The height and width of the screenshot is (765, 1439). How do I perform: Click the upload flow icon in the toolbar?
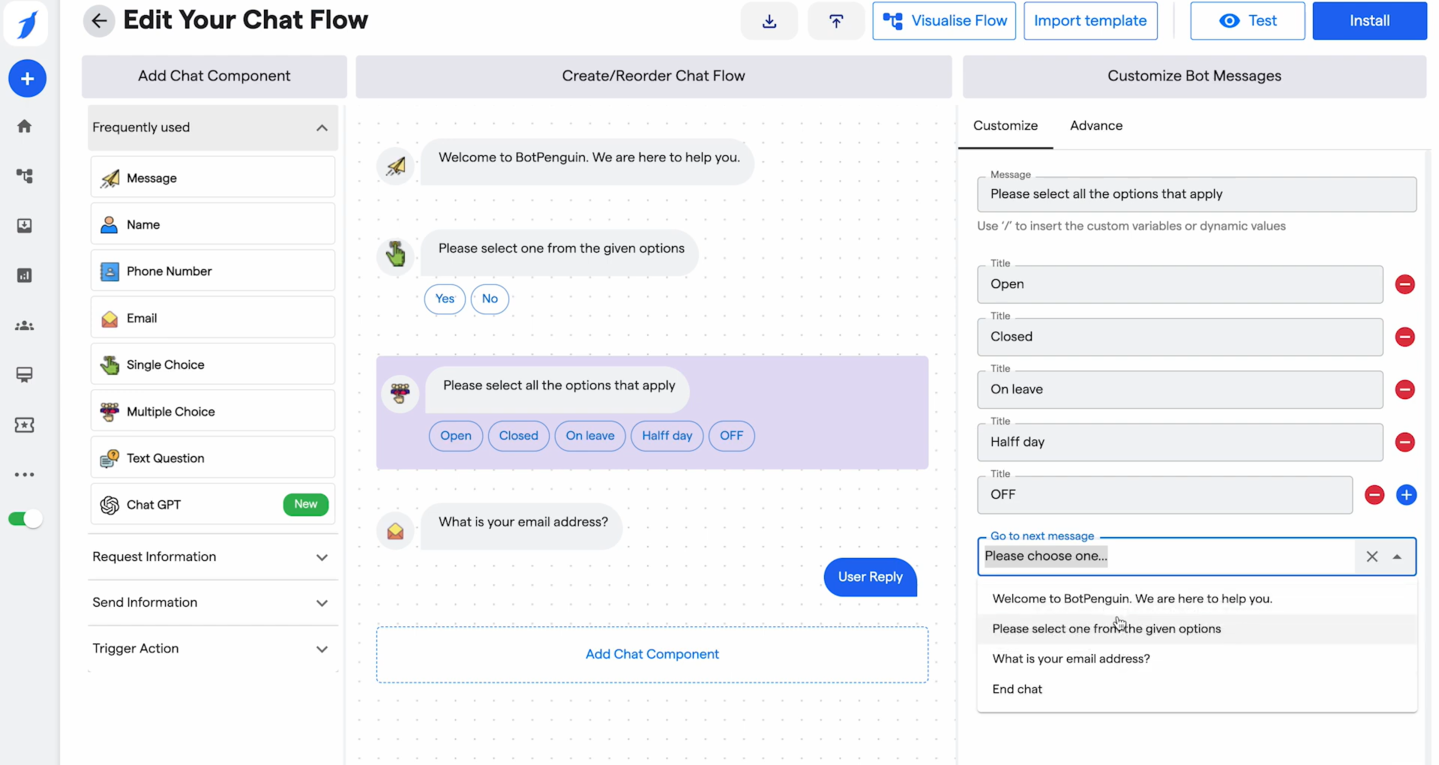(836, 20)
